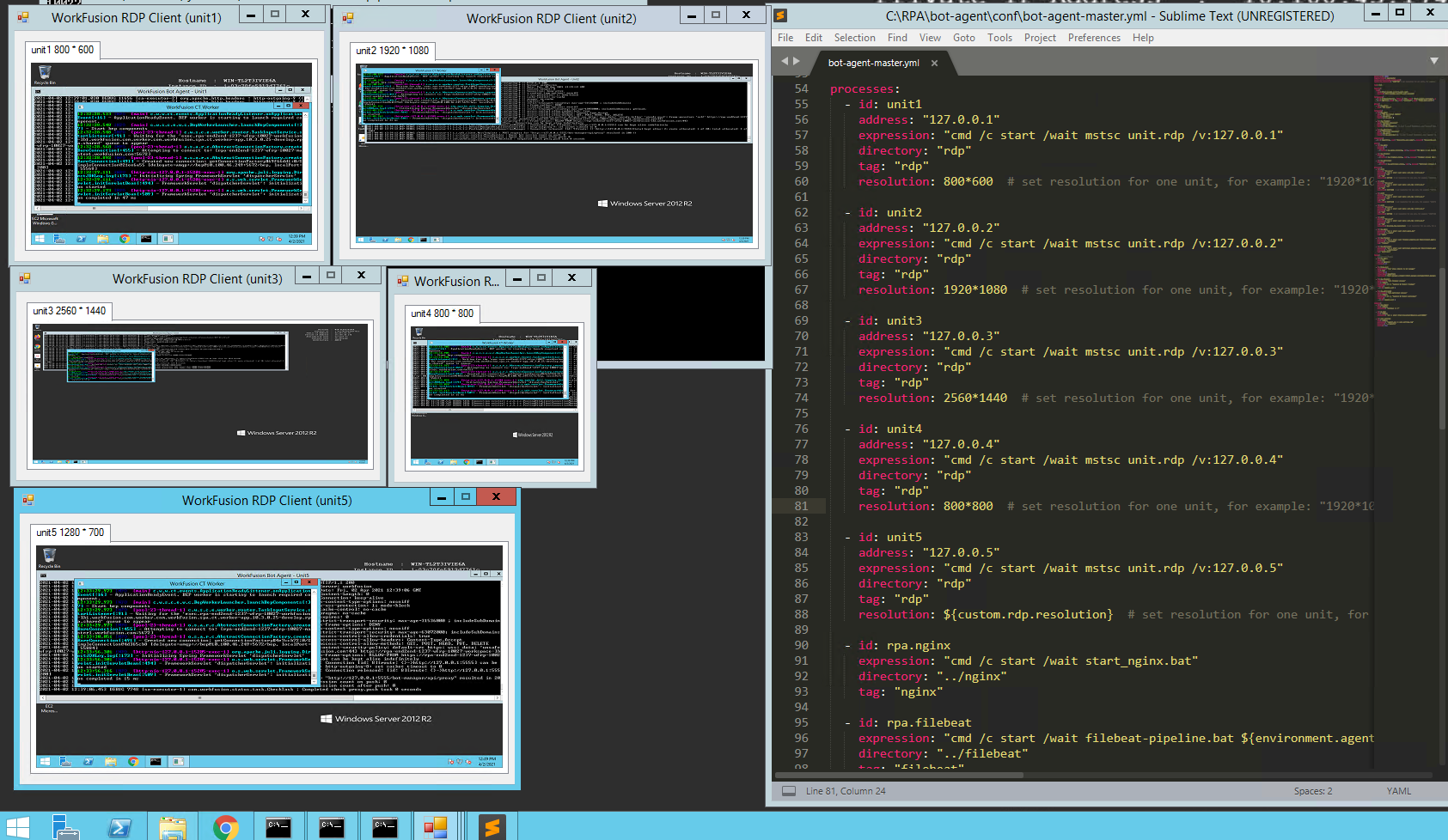
Task: Click the command prompt icon in unit5's taskbar
Action: click(156, 761)
